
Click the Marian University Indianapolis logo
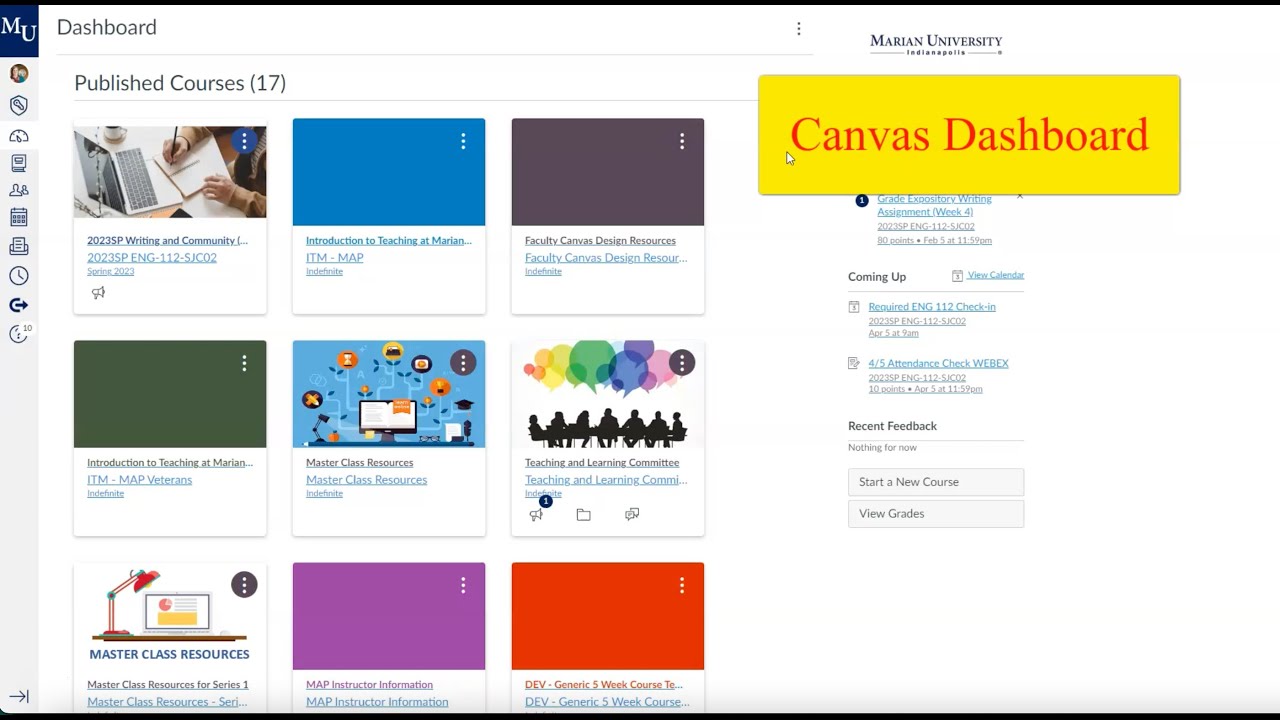tap(936, 44)
